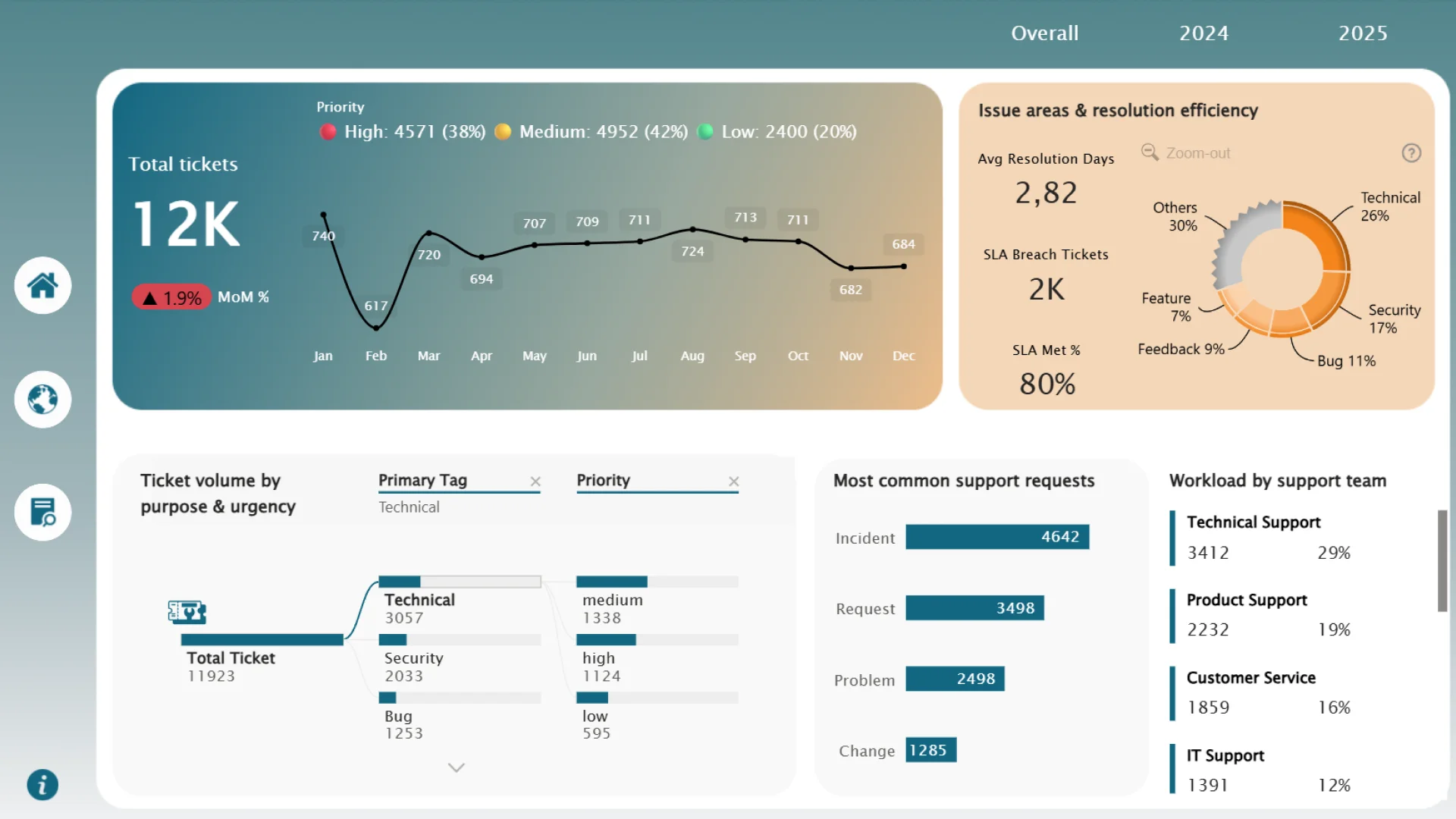The width and height of the screenshot is (1456, 819).
Task: Click the help question mark icon
Action: point(1411,153)
